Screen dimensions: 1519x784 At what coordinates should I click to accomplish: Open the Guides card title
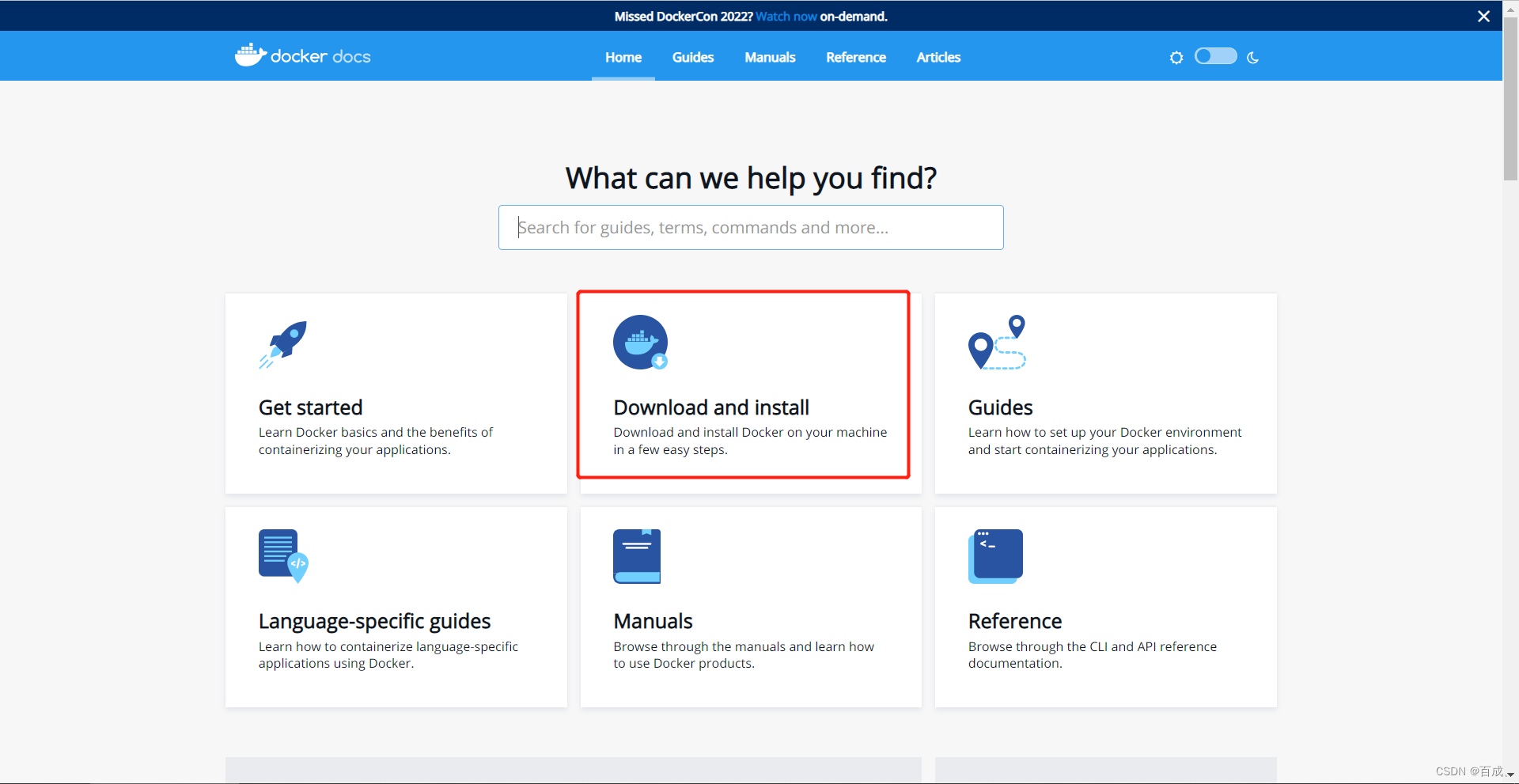[1000, 407]
